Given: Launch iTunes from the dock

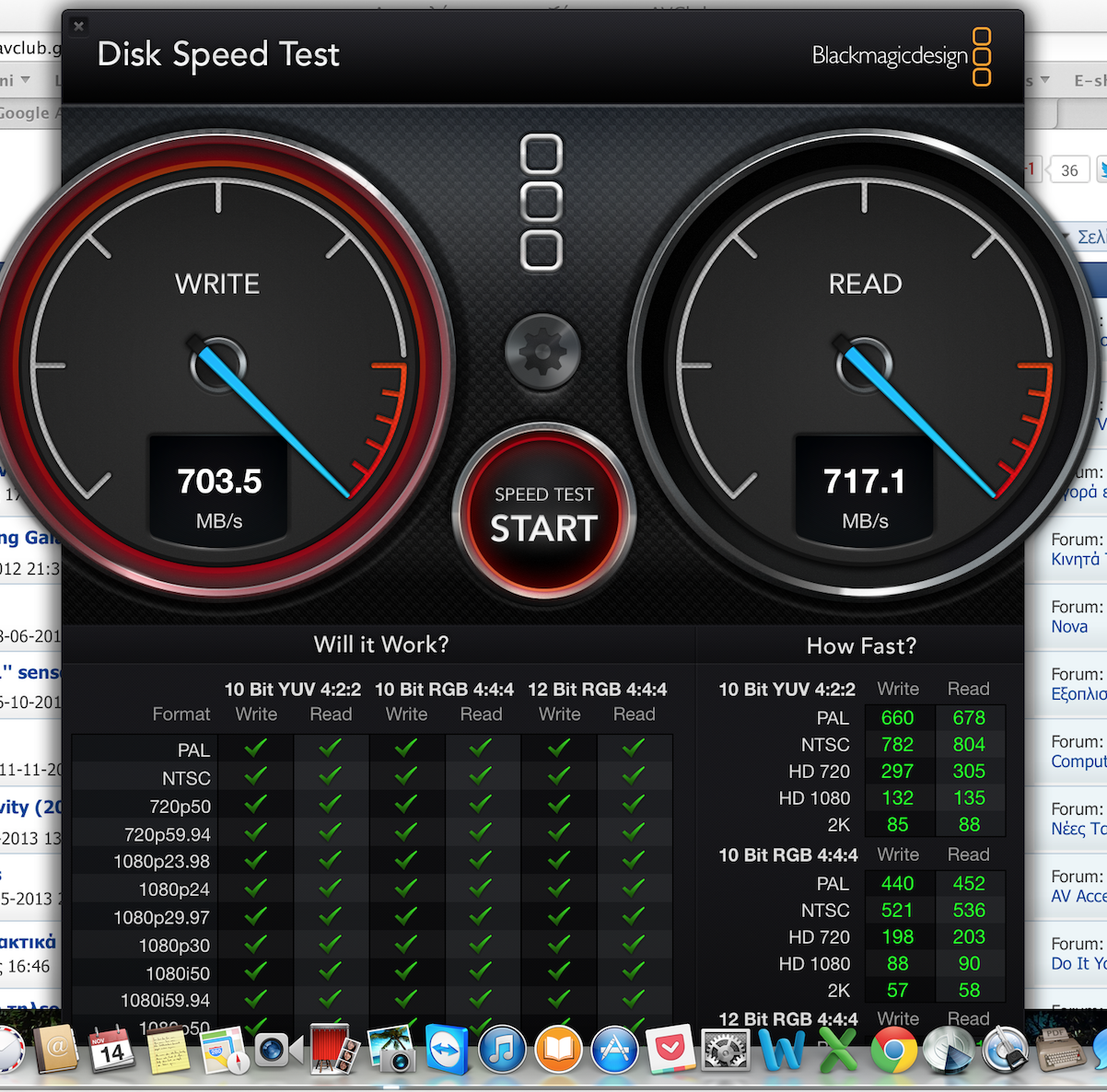Looking at the screenshot, I should pyautogui.click(x=503, y=1051).
